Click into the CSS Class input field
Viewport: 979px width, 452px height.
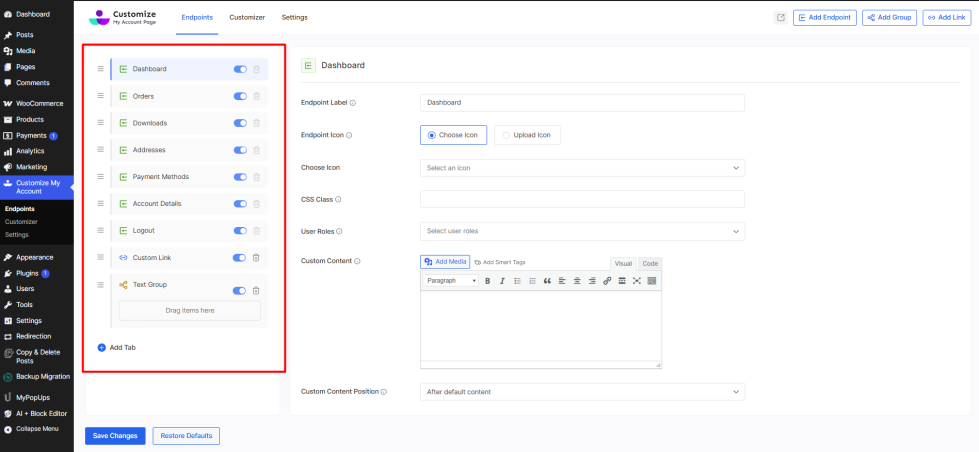tap(582, 200)
